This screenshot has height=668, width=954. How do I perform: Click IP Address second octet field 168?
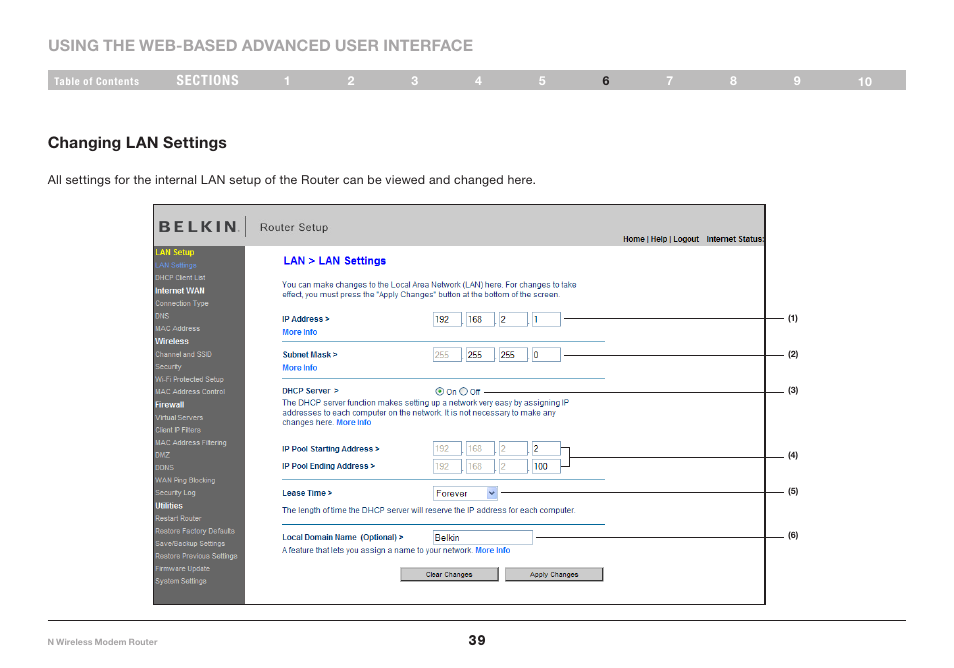[x=480, y=319]
